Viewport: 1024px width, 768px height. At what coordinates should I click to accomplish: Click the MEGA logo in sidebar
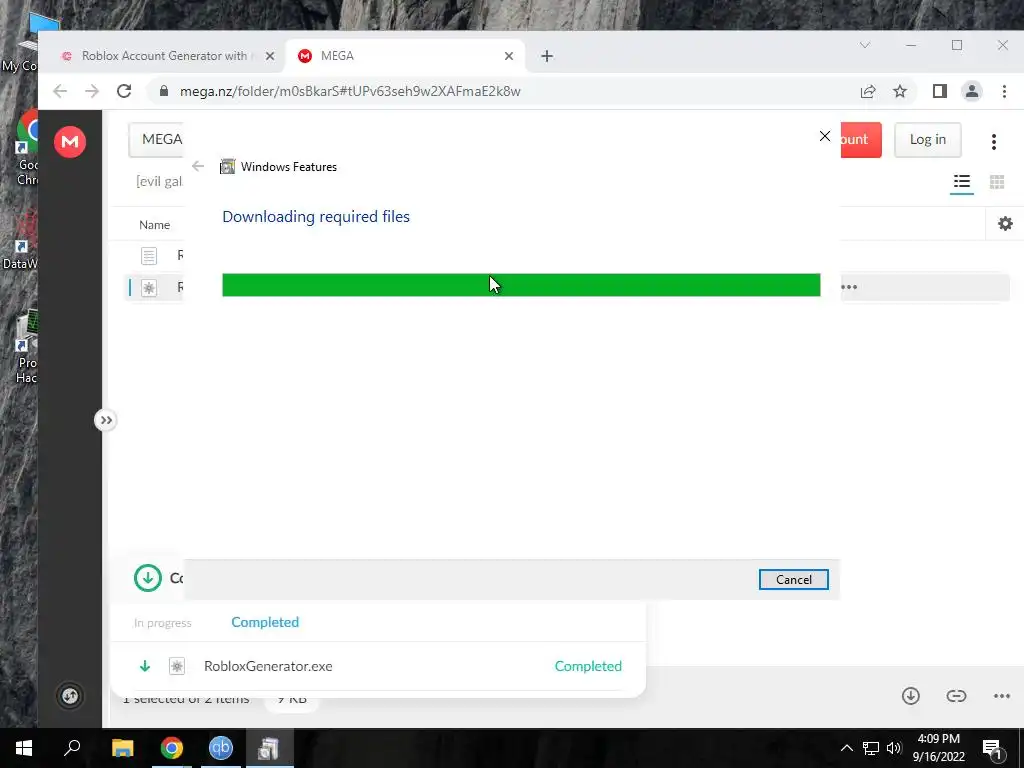70,142
